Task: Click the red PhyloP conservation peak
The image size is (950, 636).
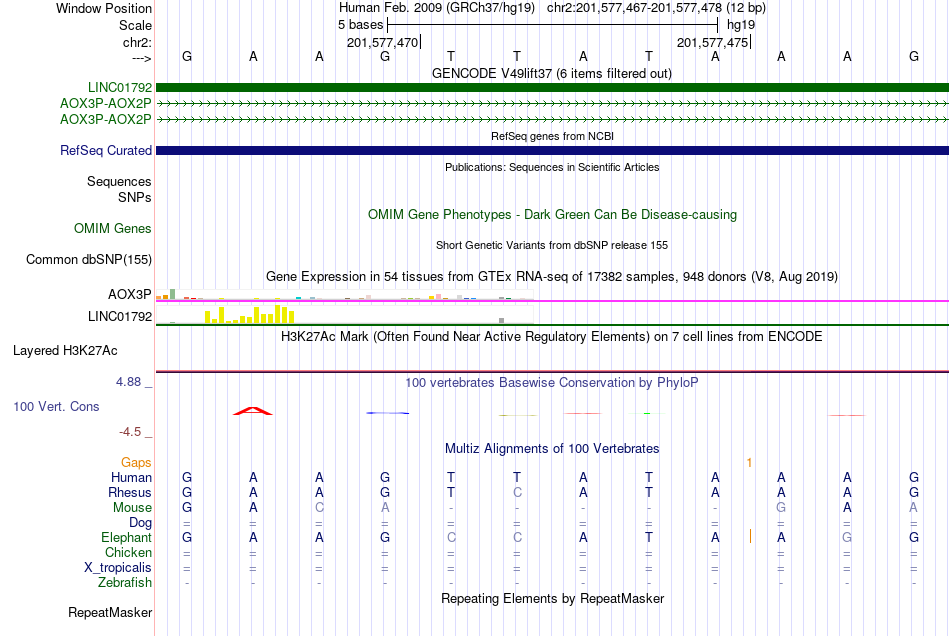Action: tap(253, 411)
